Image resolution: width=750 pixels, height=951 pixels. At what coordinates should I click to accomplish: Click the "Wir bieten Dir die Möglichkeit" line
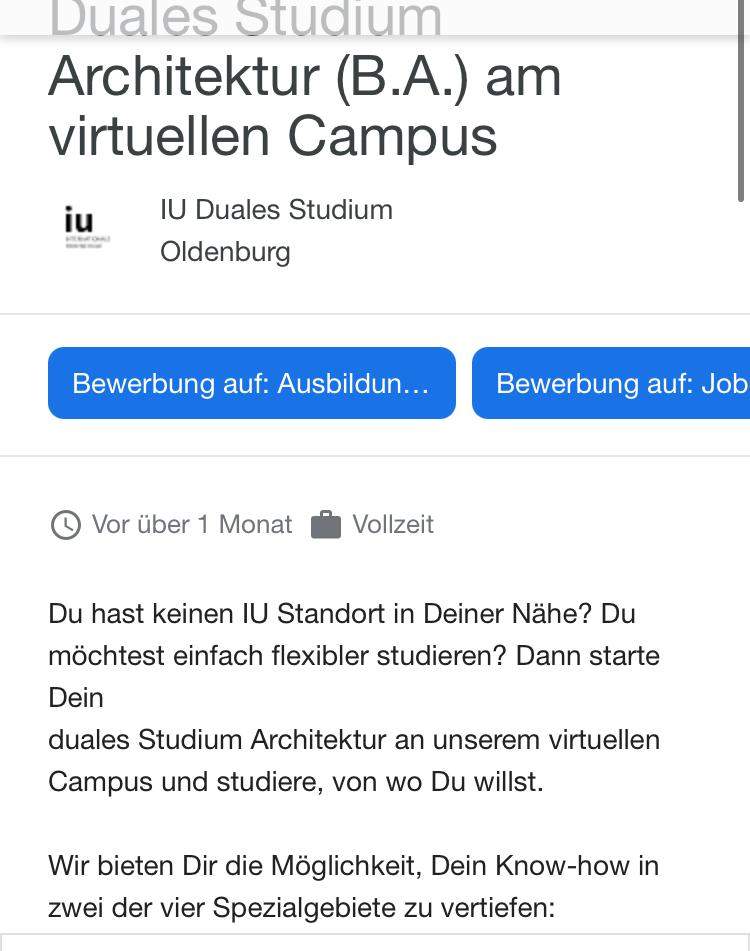(353, 865)
